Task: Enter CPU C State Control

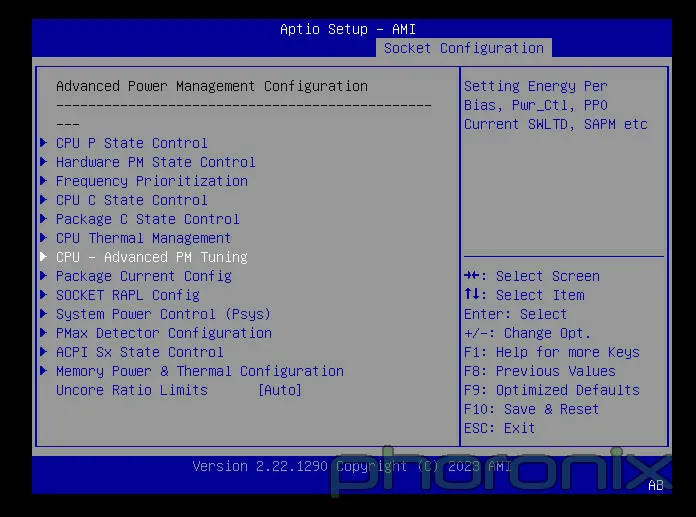Action: point(131,200)
